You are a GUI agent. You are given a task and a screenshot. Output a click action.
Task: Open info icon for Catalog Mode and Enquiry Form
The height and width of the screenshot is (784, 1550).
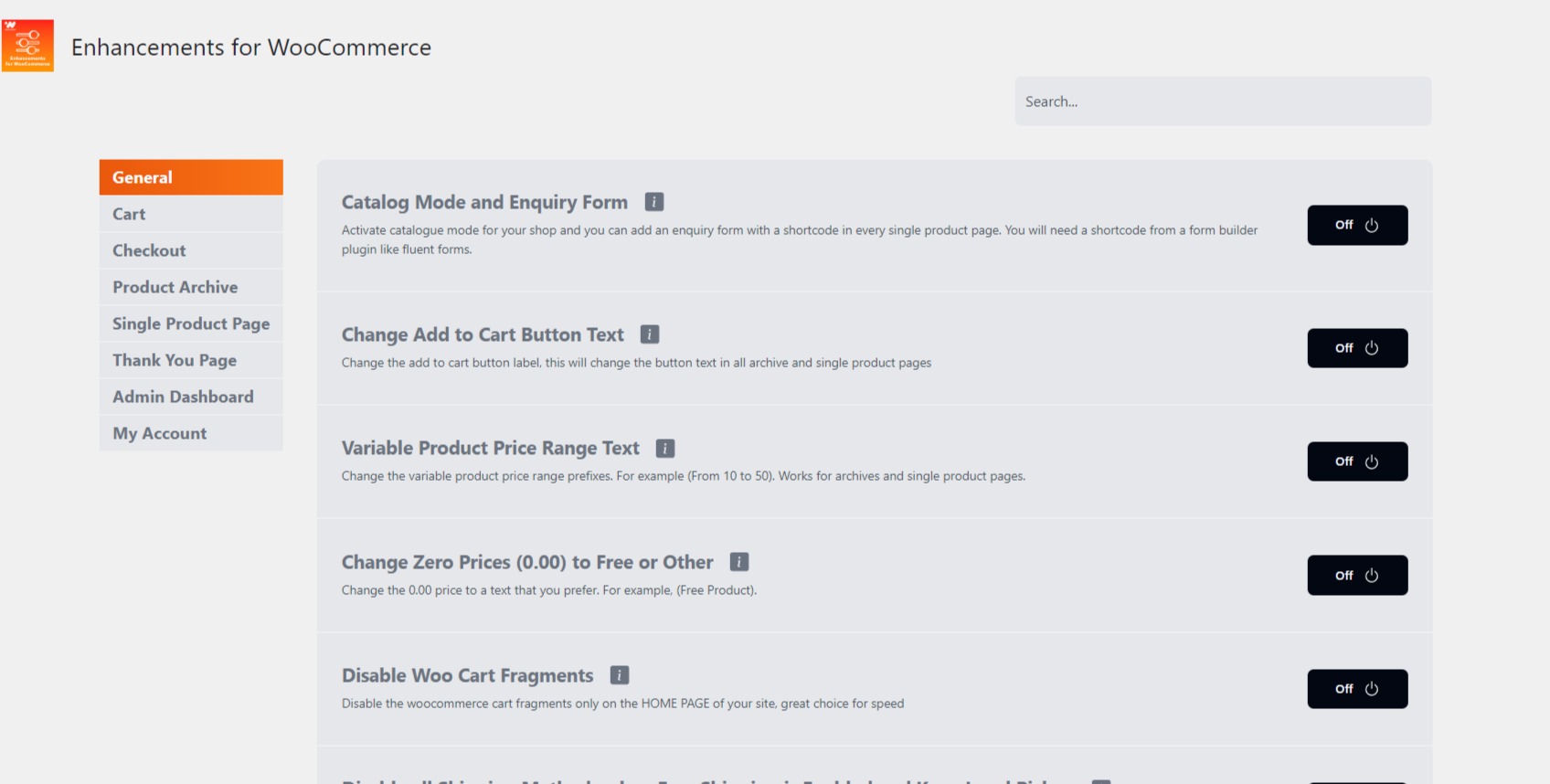coord(654,202)
